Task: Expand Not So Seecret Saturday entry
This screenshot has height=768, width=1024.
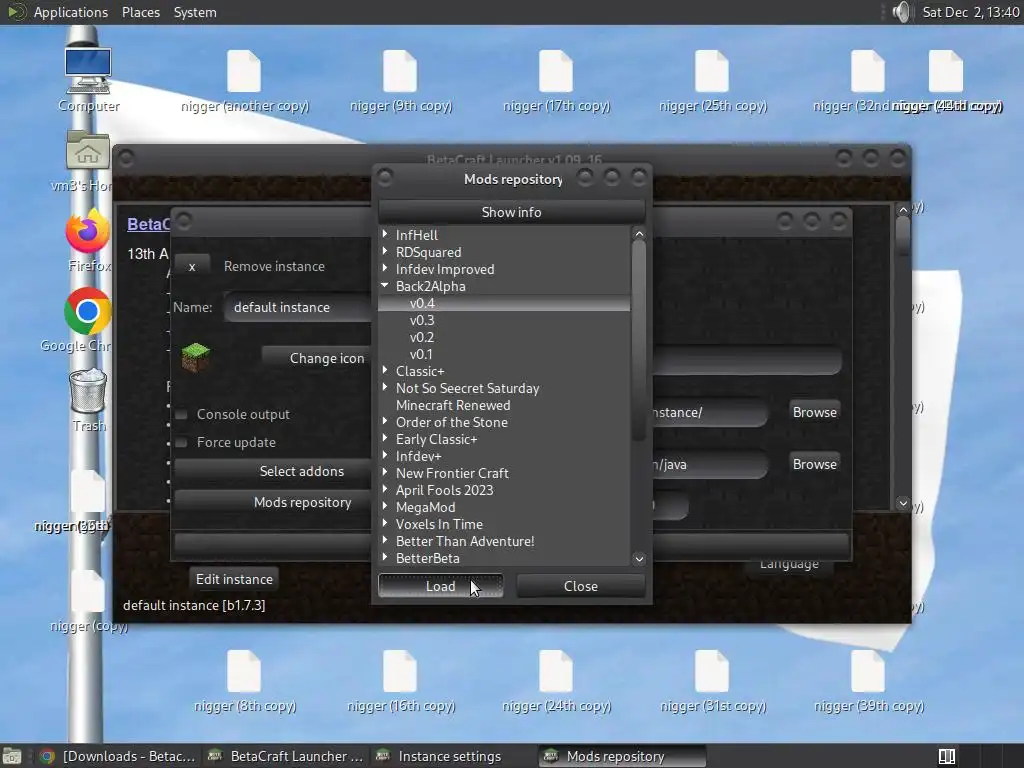Action: [385, 387]
